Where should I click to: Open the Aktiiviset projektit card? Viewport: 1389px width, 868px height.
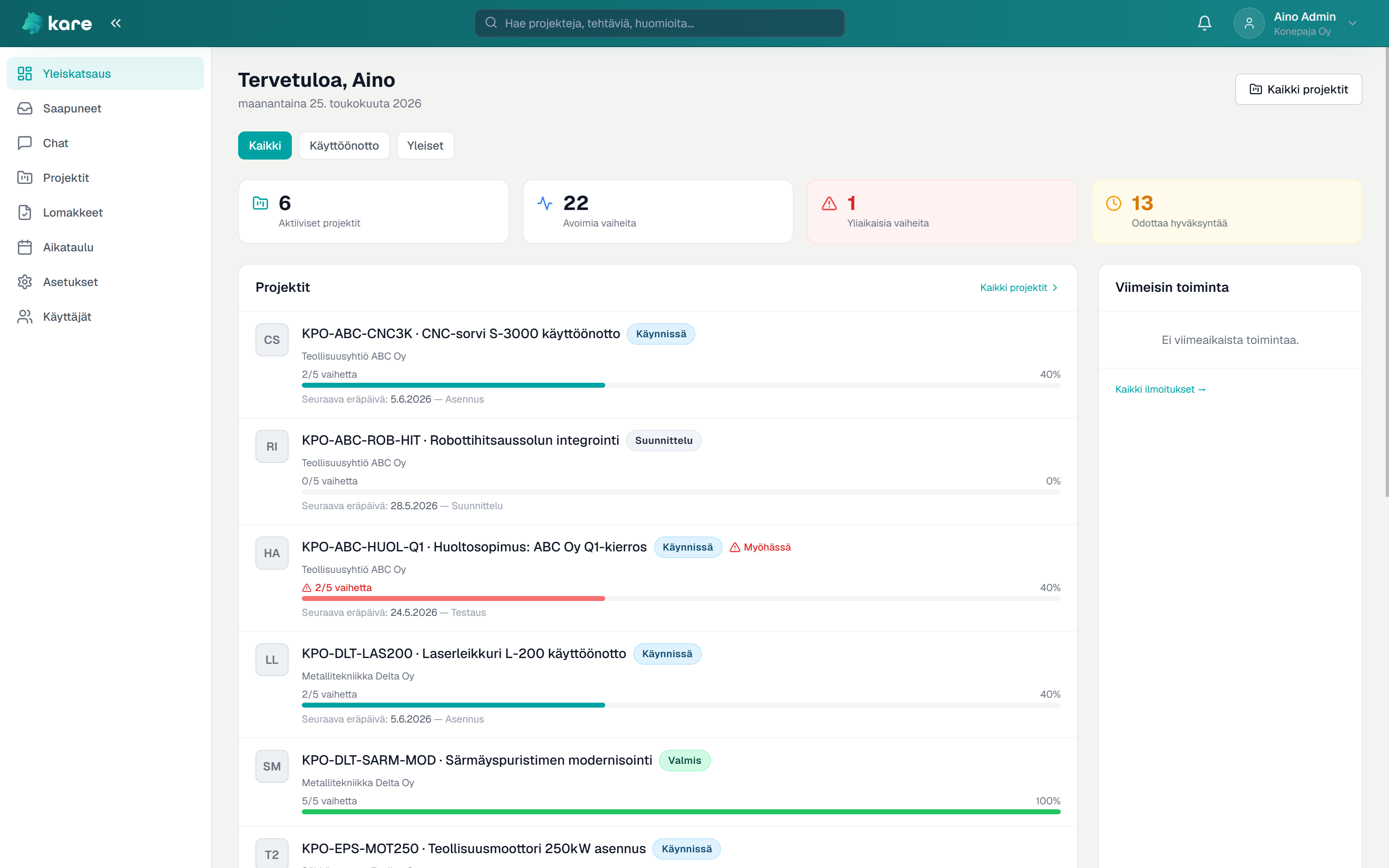click(374, 212)
